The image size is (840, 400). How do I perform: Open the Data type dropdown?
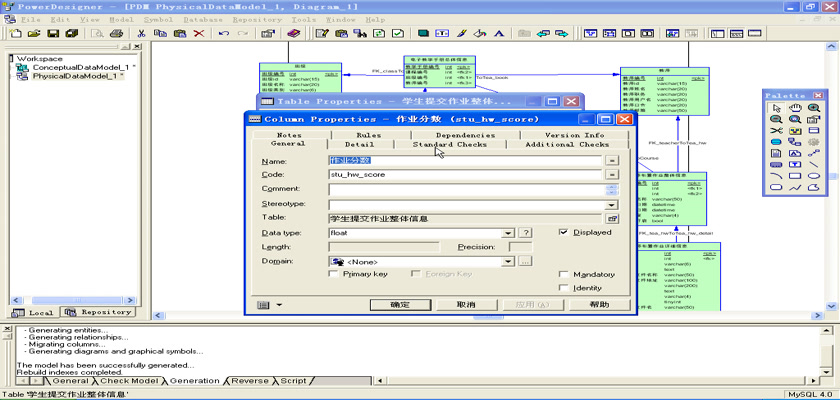[507, 233]
